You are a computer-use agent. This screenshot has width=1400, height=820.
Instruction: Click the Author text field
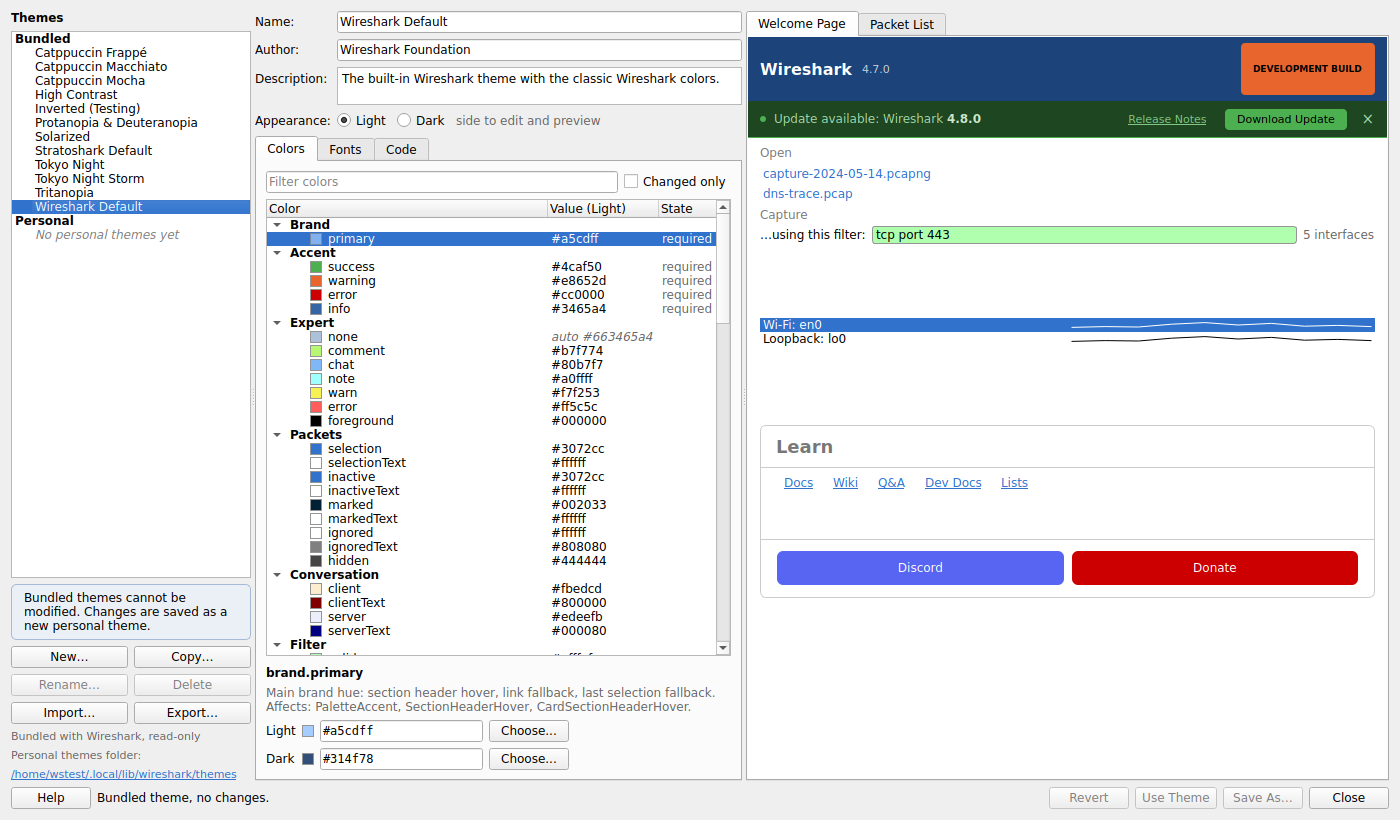[539, 50]
